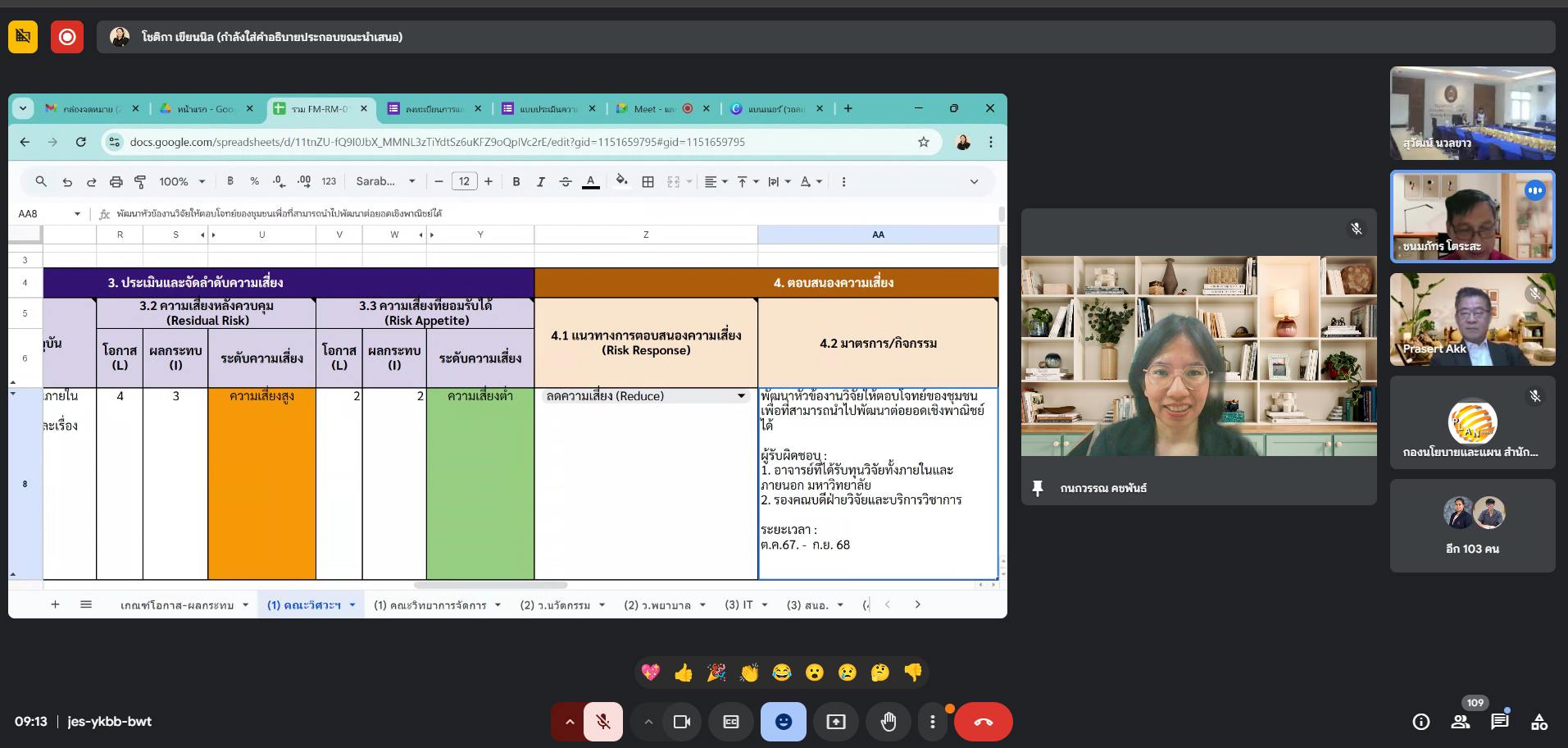
Task: Turn on captions in Meet
Action: point(730,722)
